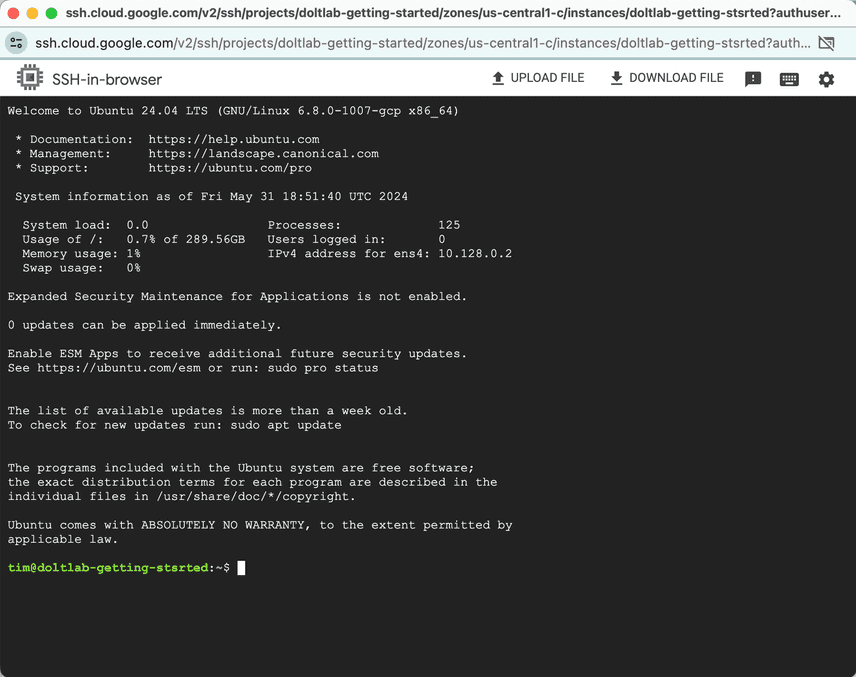Click the SSH-in-browser title text
Viewport: 856px width, 677px height.
click(107, 80)
